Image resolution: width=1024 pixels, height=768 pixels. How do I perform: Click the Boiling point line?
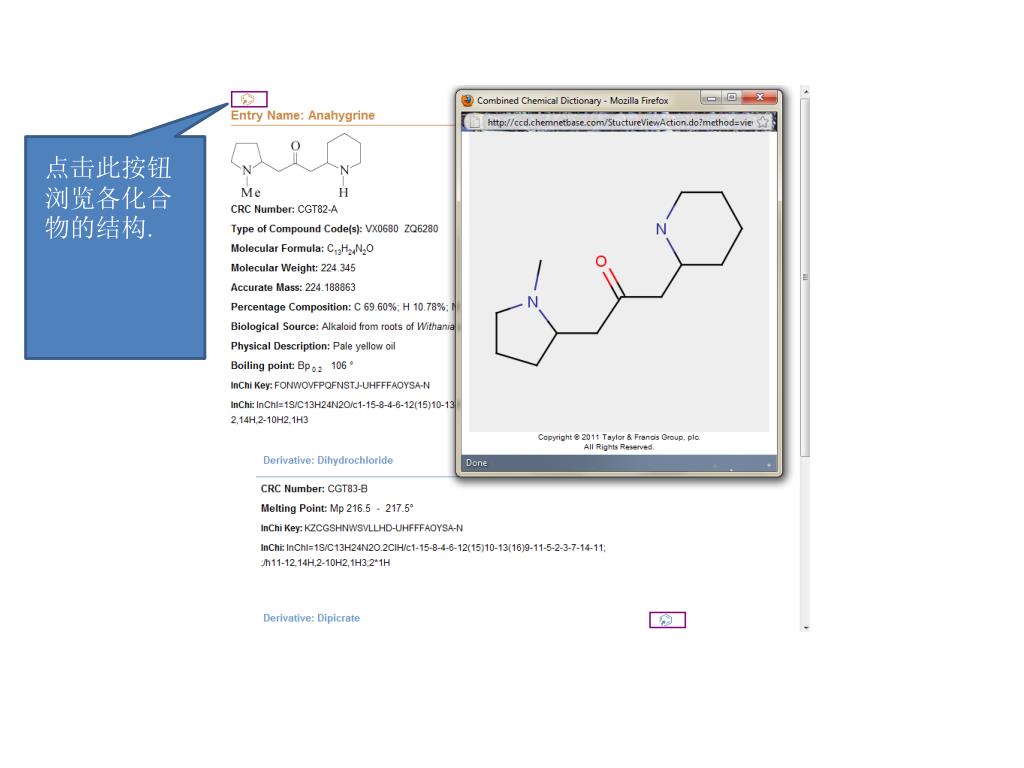[x=292, y=366]
